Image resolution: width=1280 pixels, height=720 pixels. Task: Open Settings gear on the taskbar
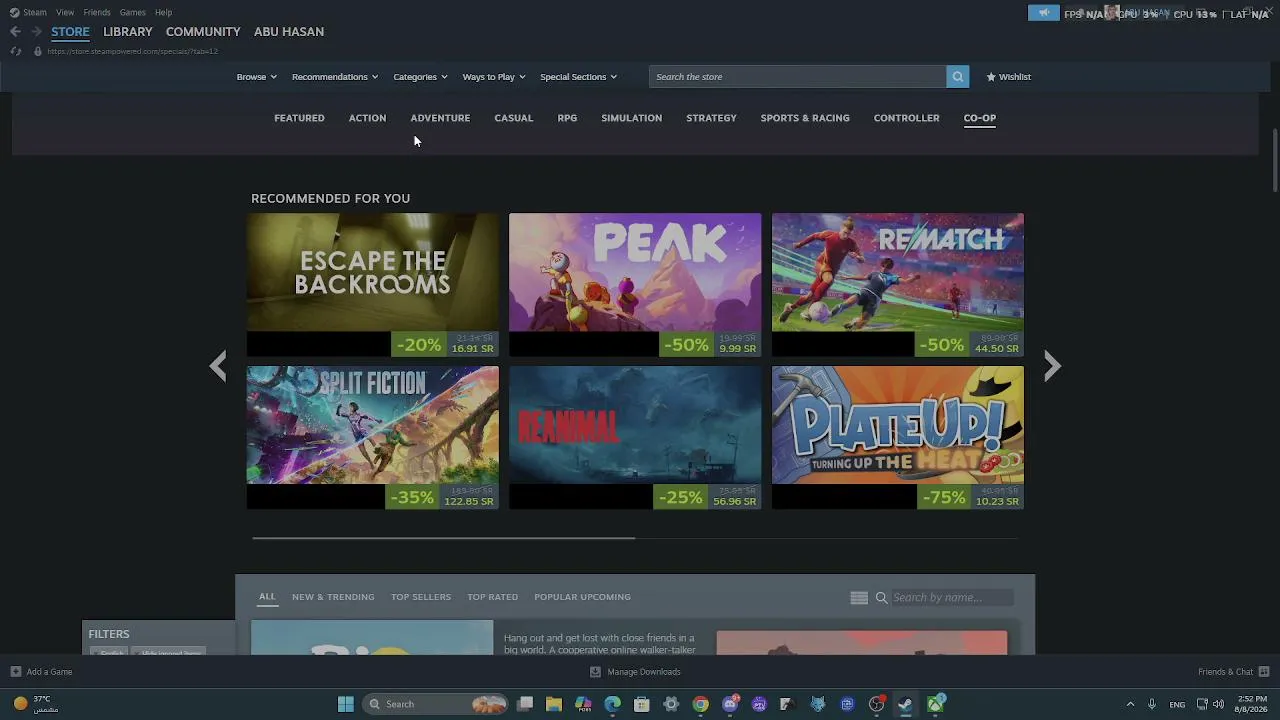671,704
